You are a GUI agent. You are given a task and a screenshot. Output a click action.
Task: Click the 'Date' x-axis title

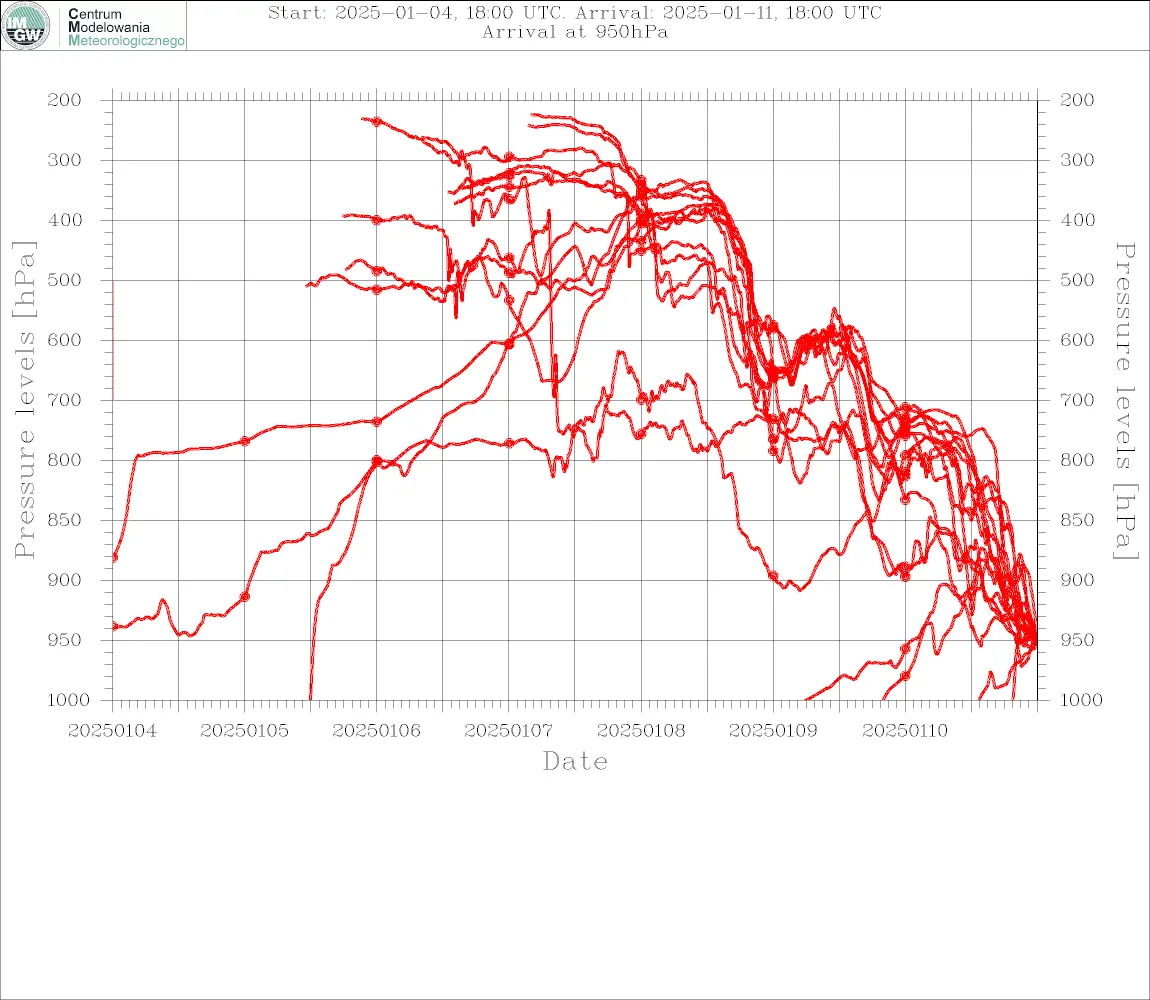pos(575,762)
